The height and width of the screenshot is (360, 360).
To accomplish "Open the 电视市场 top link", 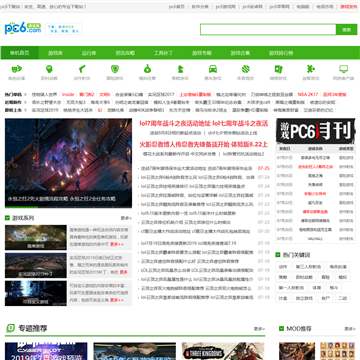I will [325, 6].
